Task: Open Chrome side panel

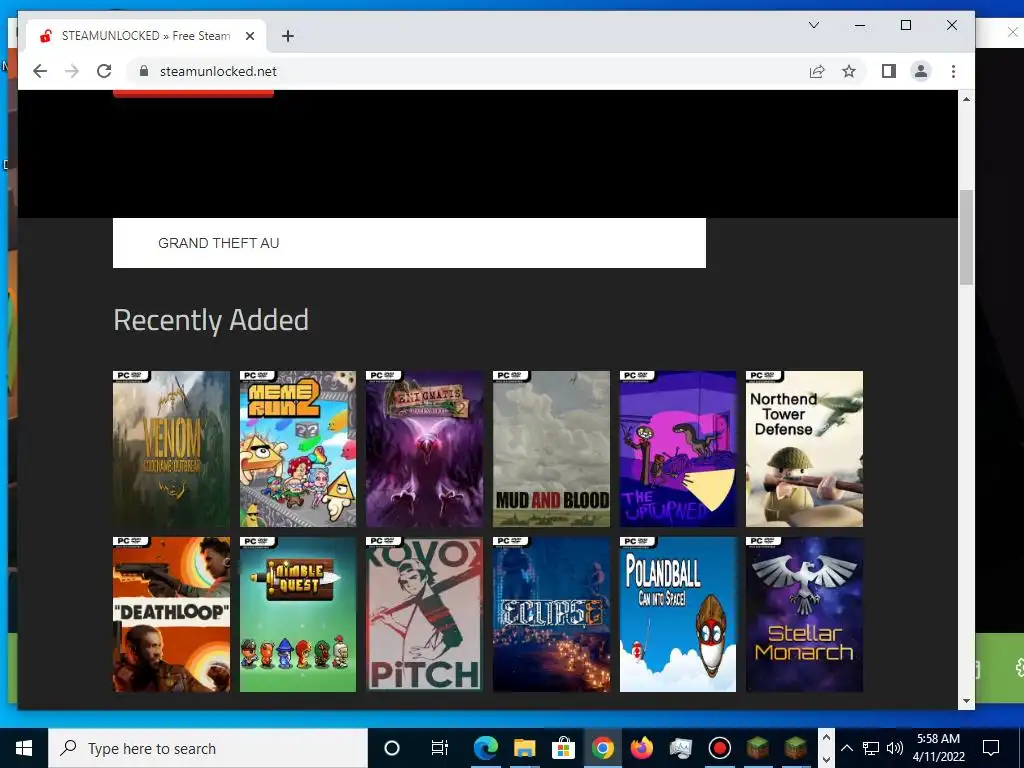Action: tap(889, 71)
